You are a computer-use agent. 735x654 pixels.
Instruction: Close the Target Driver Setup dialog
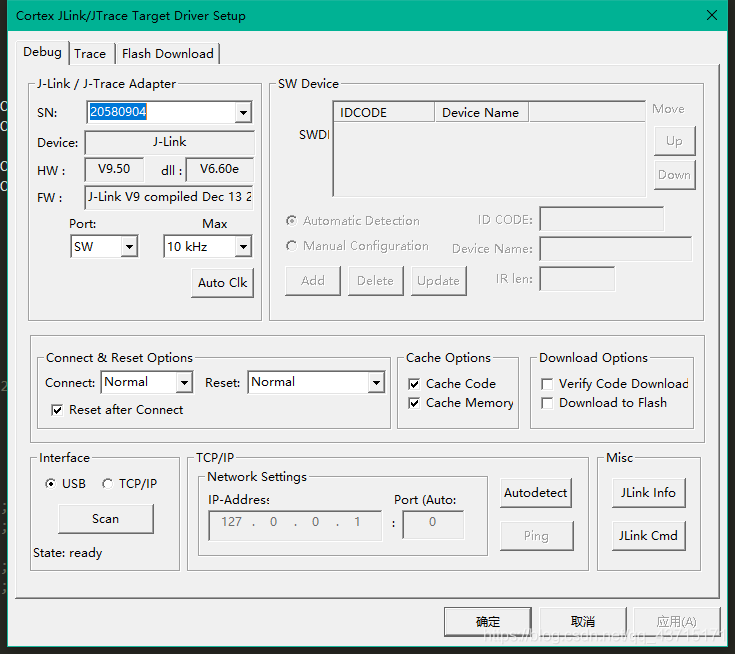click(x=712, y=15)
